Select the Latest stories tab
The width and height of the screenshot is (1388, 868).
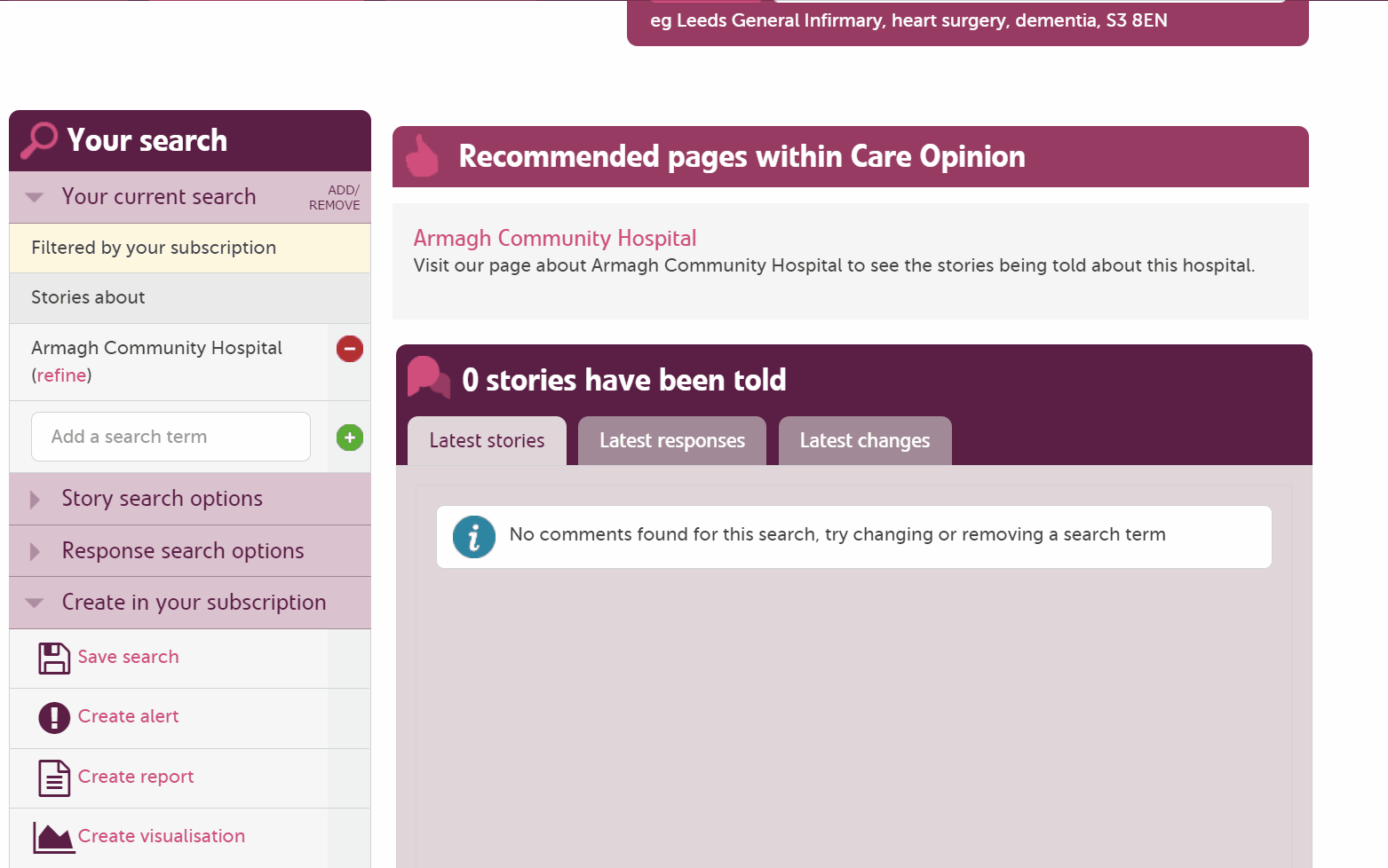pyautogui.click(x=487, y=441)
